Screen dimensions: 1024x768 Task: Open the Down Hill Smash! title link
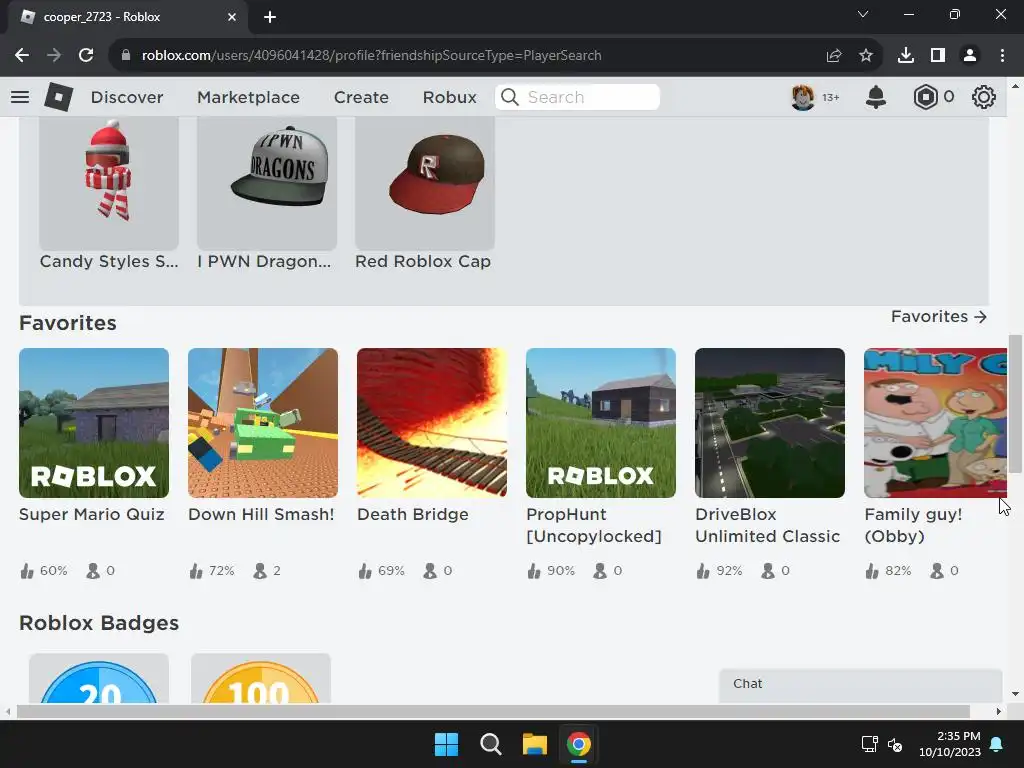coord(261,515)
